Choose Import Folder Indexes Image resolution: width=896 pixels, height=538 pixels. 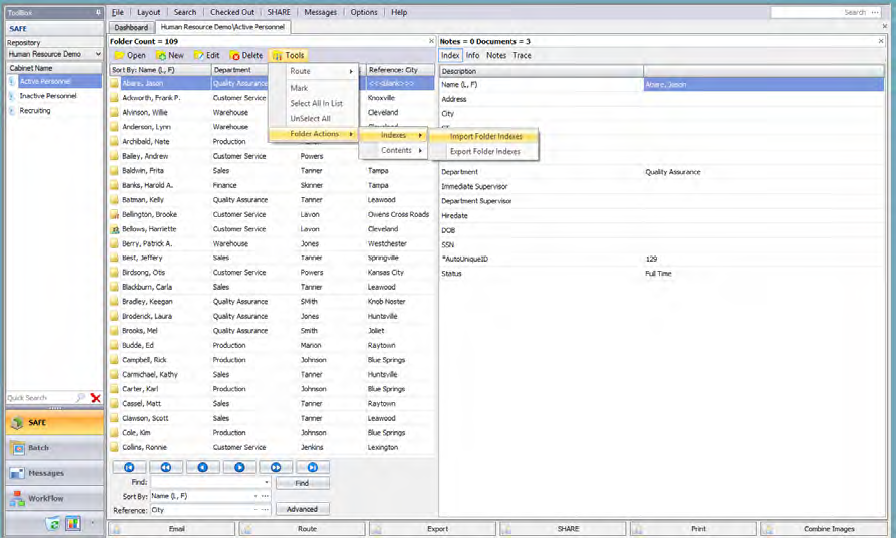tap(485, 136)
